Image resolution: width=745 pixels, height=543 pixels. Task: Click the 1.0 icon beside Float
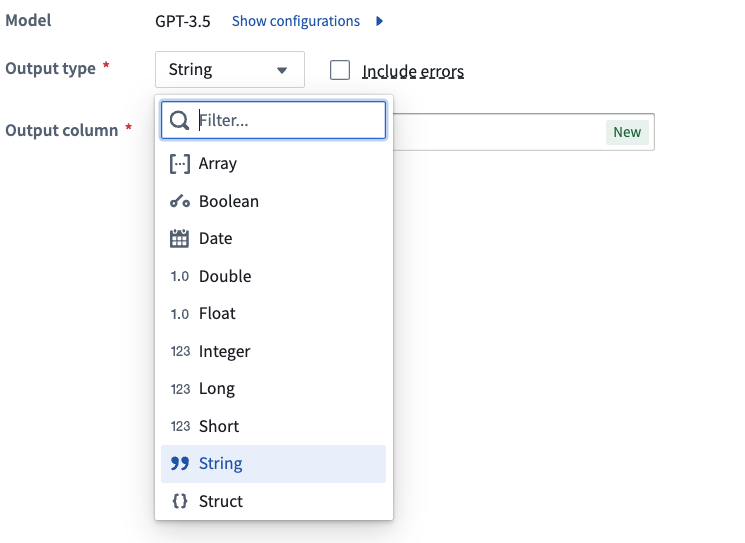coord(180,314)
